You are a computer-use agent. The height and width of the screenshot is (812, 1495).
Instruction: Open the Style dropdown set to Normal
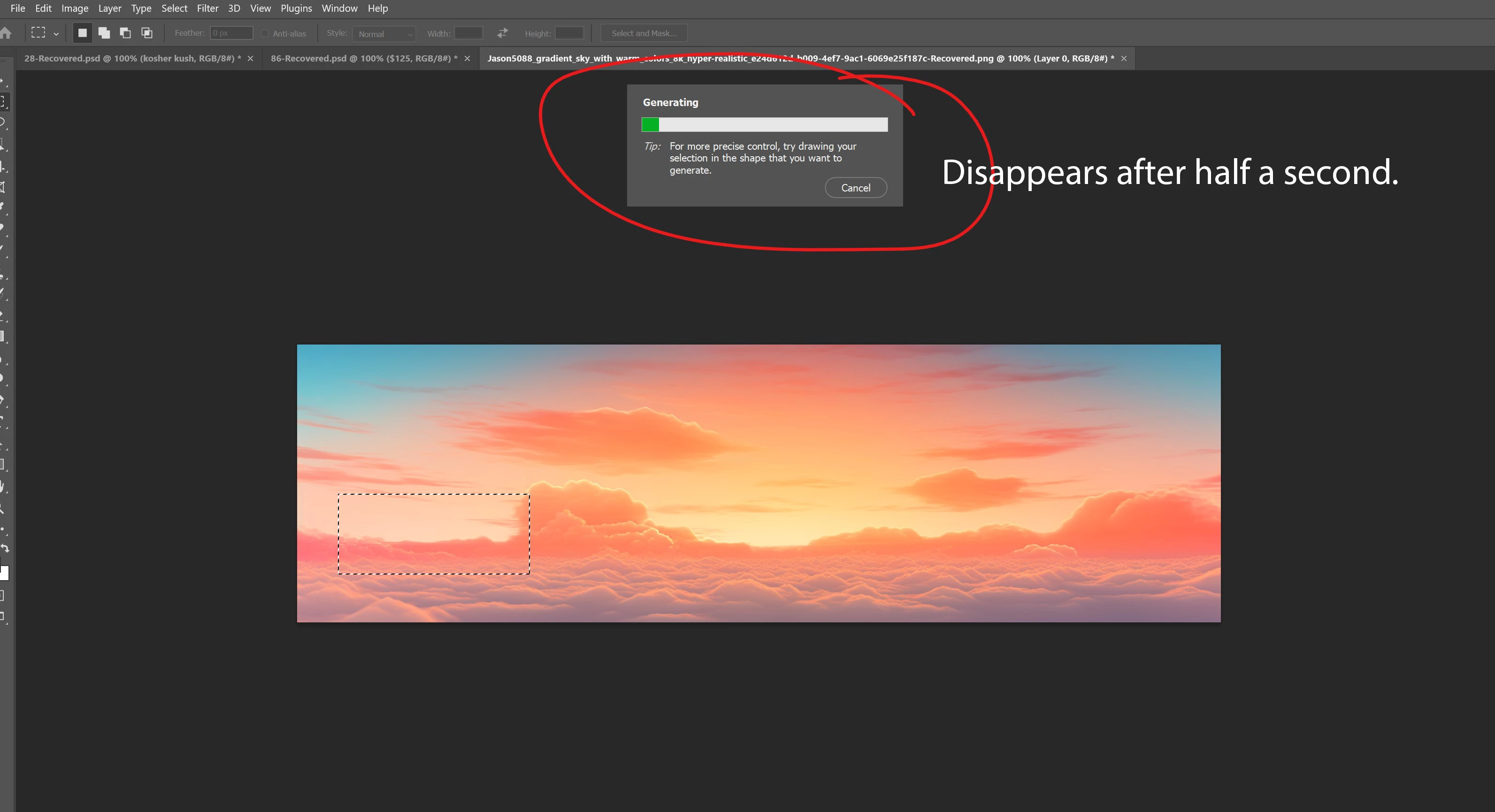click(x=383, y=34)
